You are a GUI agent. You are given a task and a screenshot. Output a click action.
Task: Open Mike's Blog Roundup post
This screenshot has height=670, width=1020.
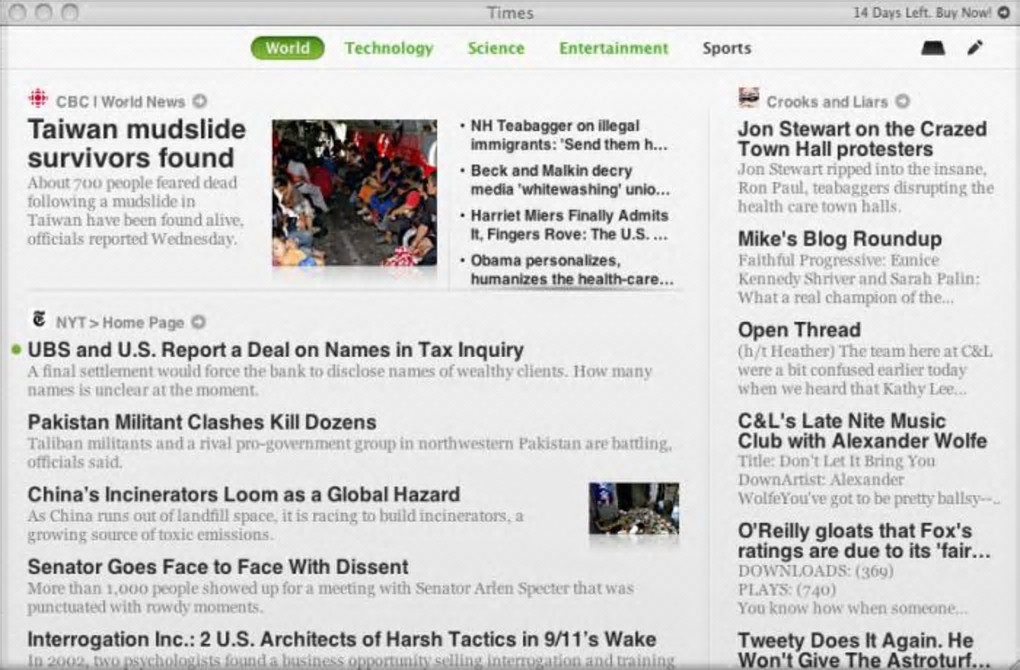tap(840, 239)
